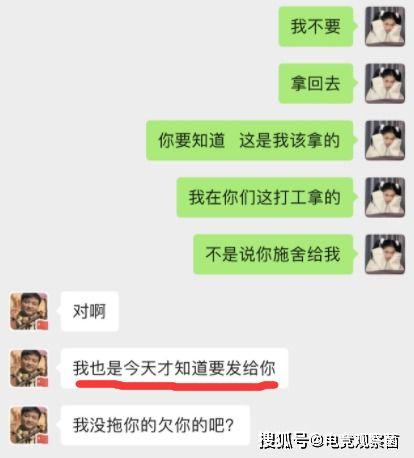Viewport: 414px width, 458px height.
Task: Tap sender avatar beside "我不要" message
Action: 385,26
